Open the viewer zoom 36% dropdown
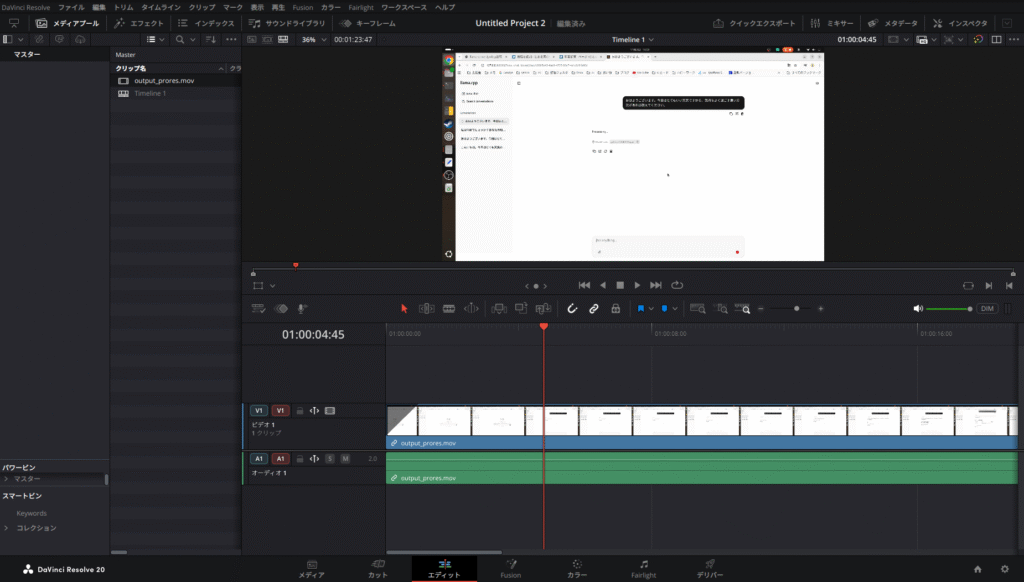1024x582 pixels. click(311, 40)
